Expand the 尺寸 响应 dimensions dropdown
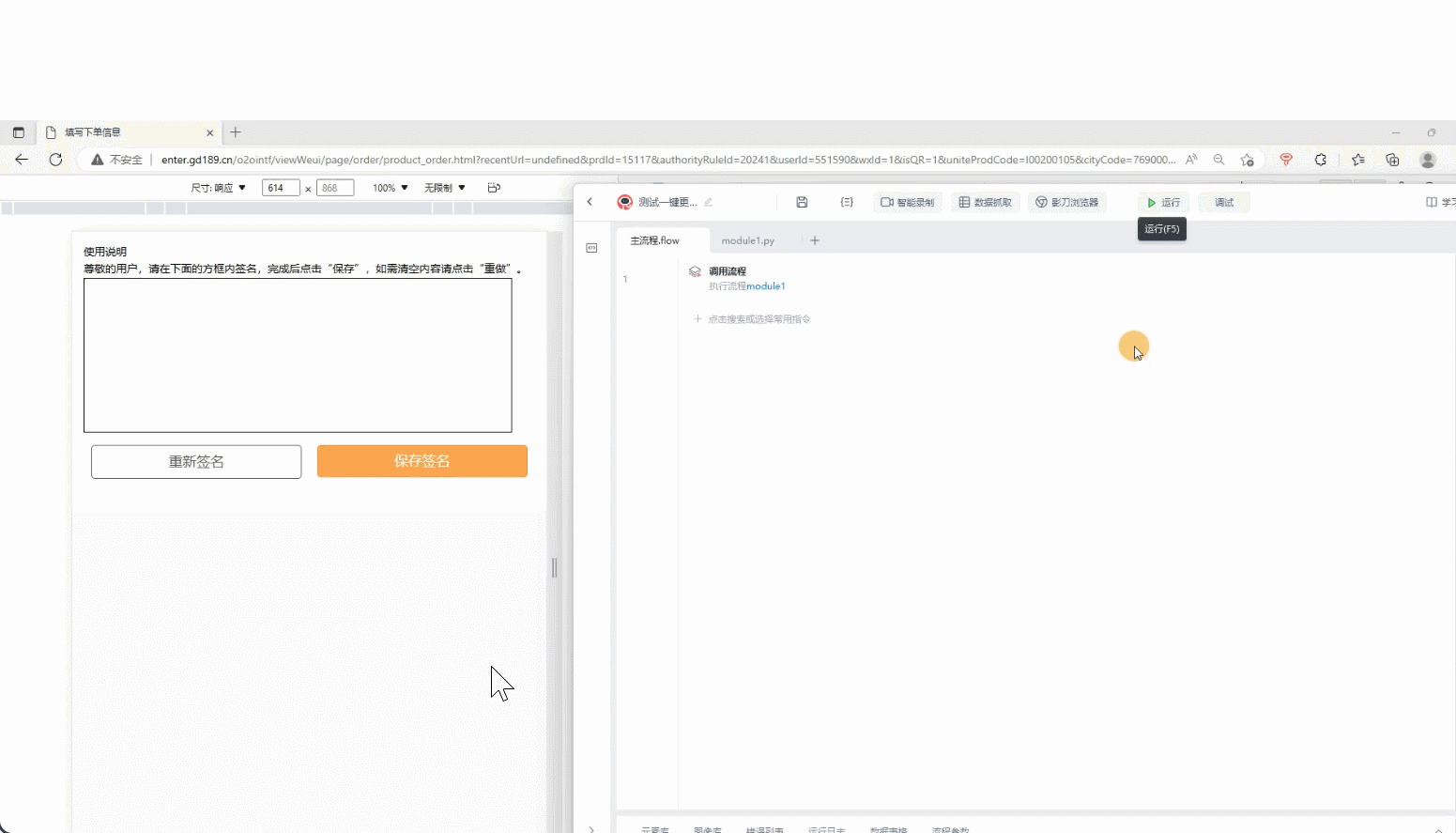Image resolution: width=1456 pixels, height=833 pixels. [x=219, y=188]
